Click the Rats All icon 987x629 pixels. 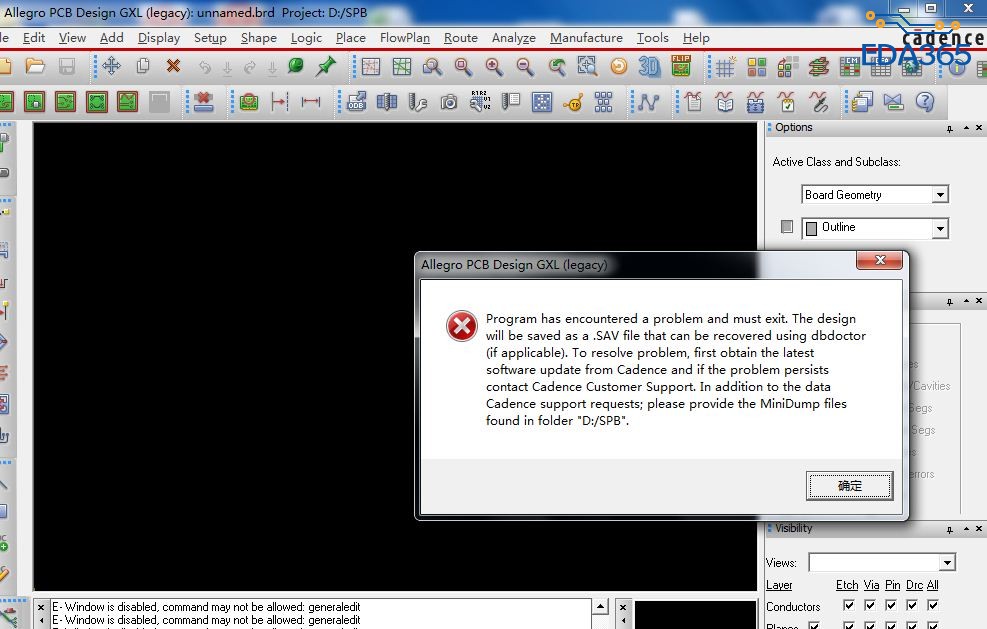[402, 66]
